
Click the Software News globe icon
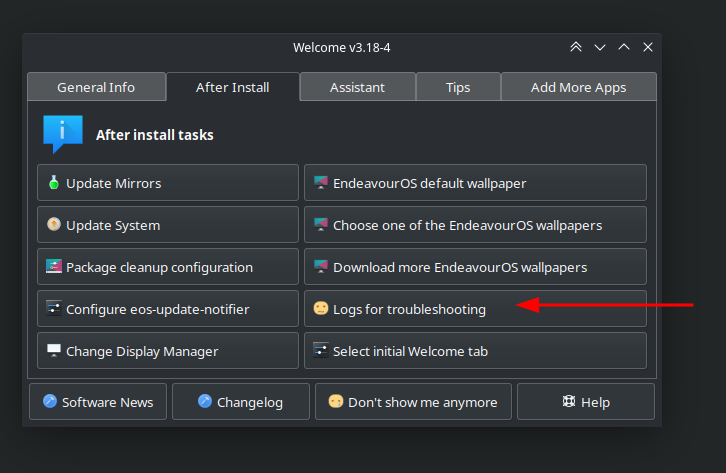point(49,402)
